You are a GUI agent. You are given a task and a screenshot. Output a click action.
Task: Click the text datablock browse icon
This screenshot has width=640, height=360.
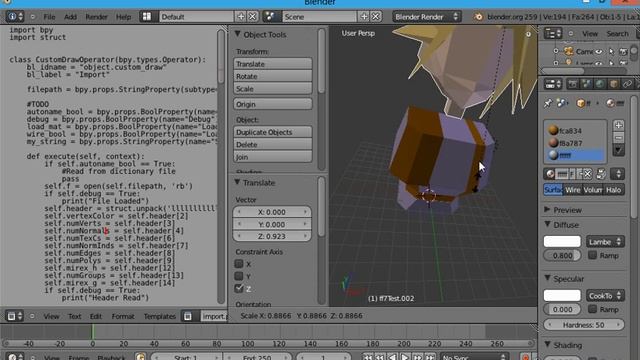click(188, 316)
